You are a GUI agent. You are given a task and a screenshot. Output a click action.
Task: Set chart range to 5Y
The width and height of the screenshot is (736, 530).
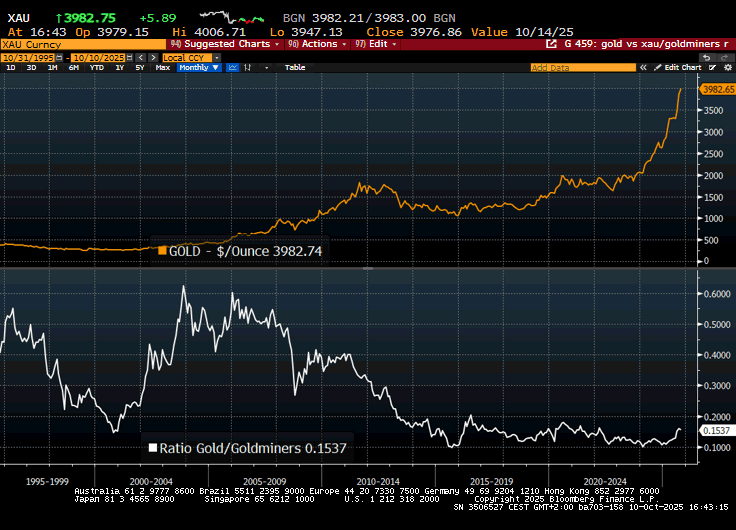(x=139, y=67)
